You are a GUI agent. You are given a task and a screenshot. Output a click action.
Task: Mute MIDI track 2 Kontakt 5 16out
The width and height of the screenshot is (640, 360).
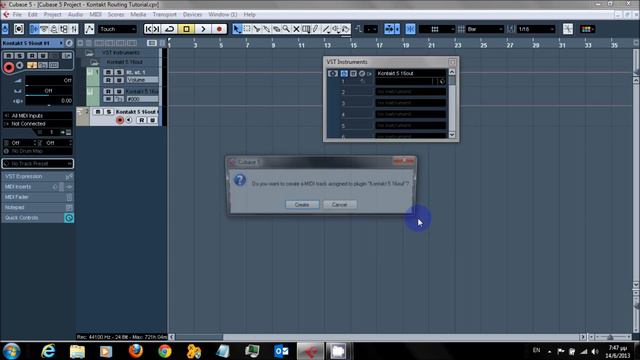(x=98, y=111)
